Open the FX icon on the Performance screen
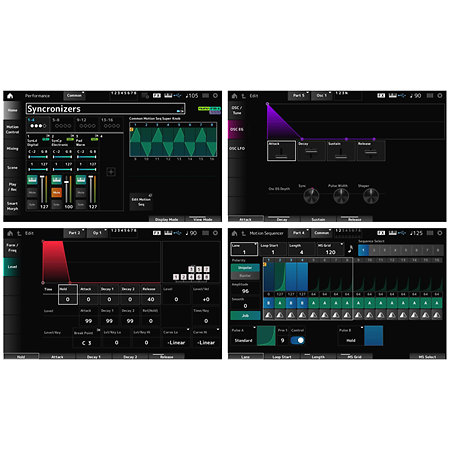Image resolution: width=450 pixels, height=450 pixels. tap(157, 96)
